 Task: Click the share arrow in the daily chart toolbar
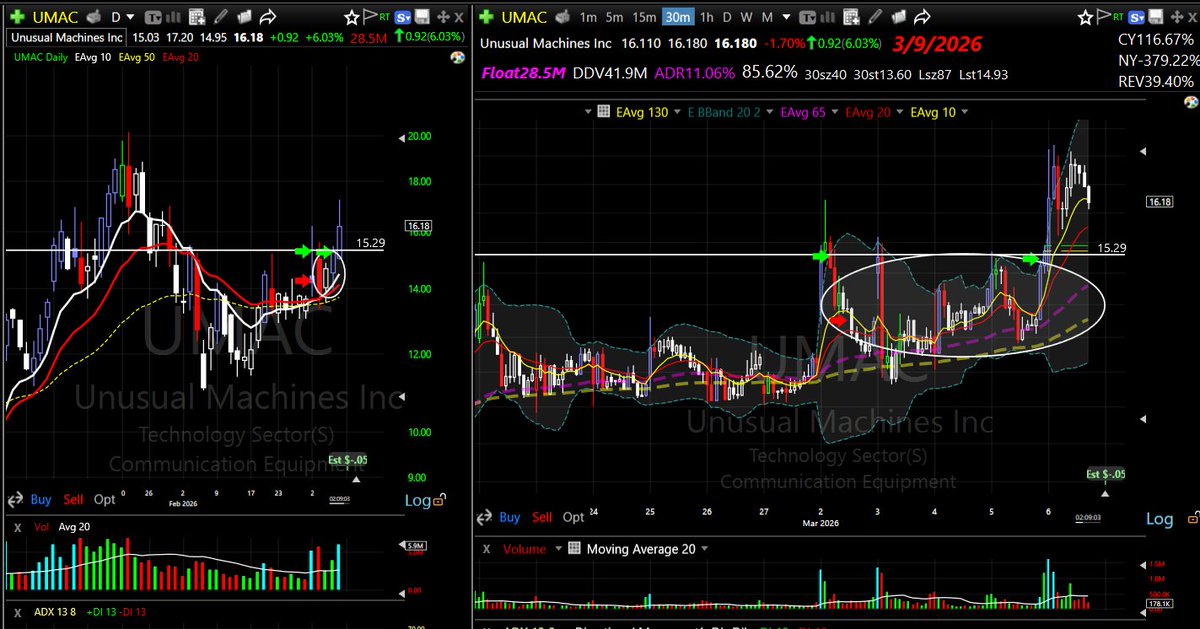tap(268, 17)
